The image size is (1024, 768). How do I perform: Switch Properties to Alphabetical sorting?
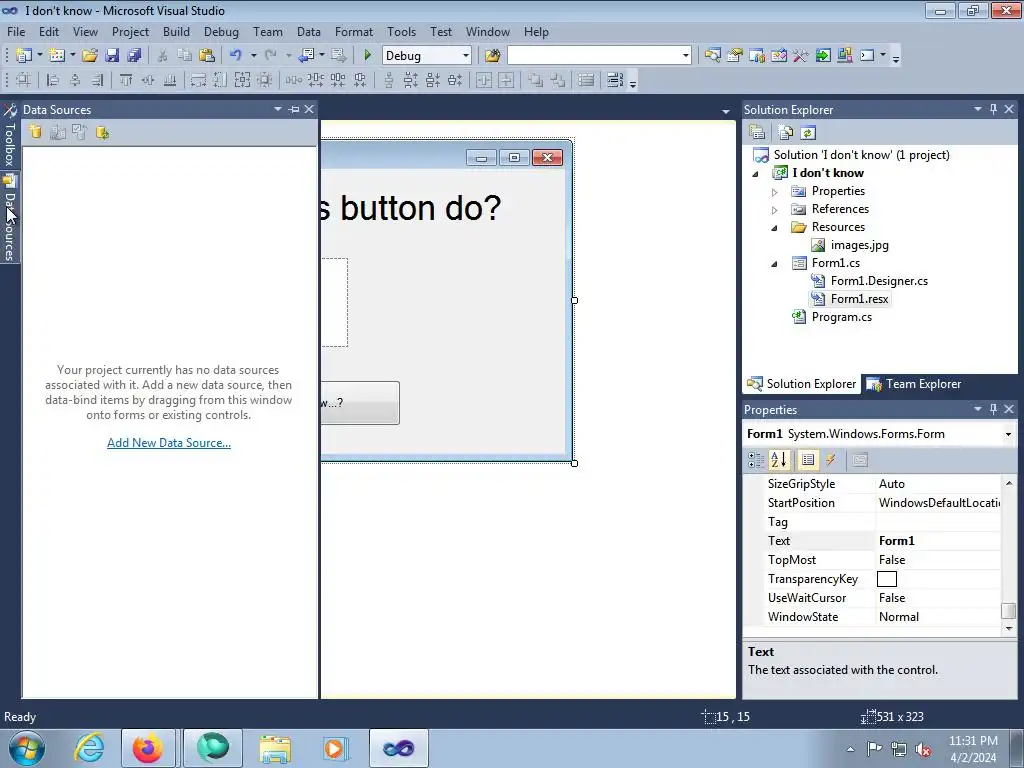point(778,460)
